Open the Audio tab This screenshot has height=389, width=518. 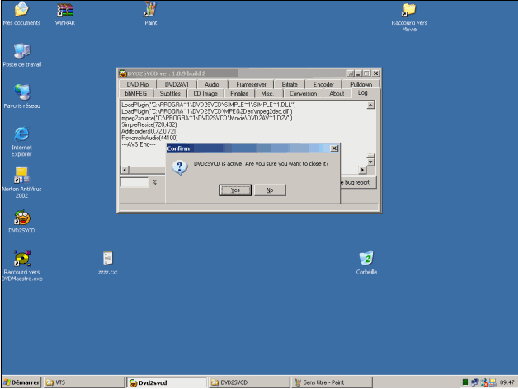212,84
